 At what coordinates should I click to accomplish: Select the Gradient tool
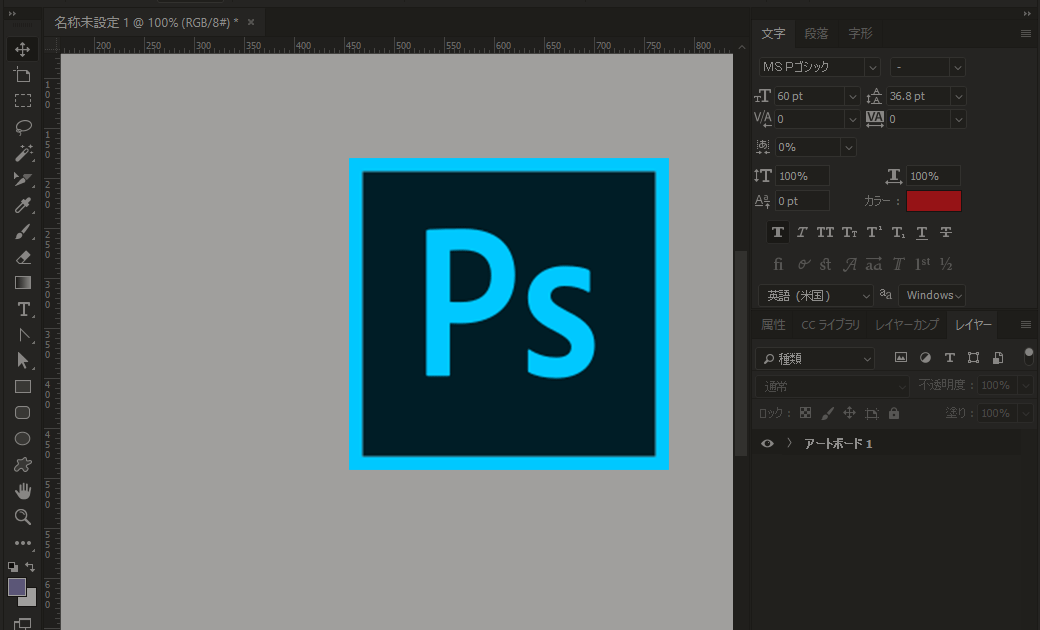click(23, 283)
